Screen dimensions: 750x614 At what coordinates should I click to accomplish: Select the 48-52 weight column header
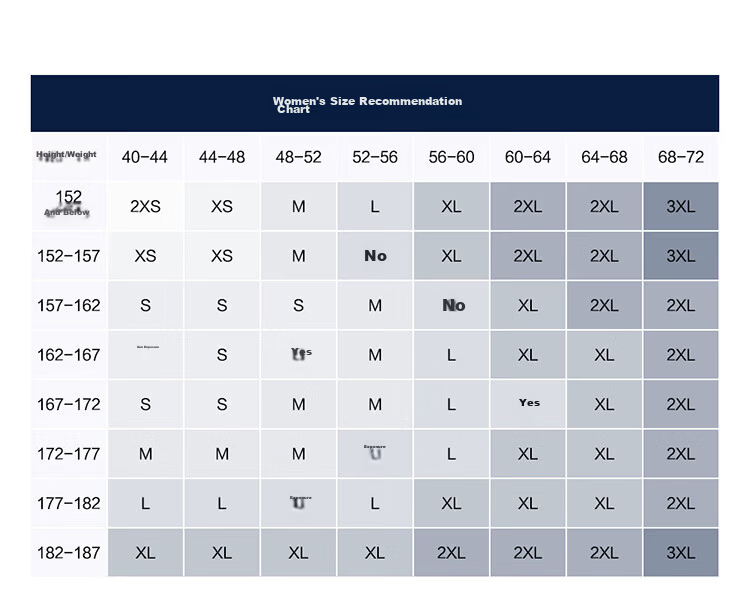(298, 157)
